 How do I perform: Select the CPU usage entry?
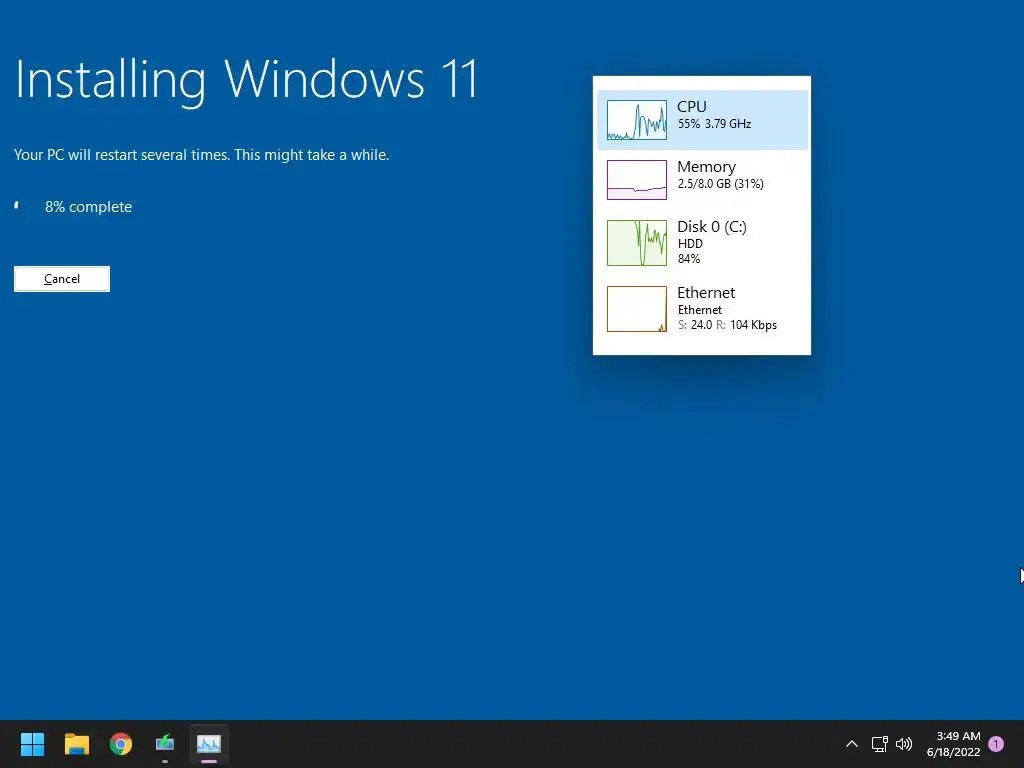702,120
